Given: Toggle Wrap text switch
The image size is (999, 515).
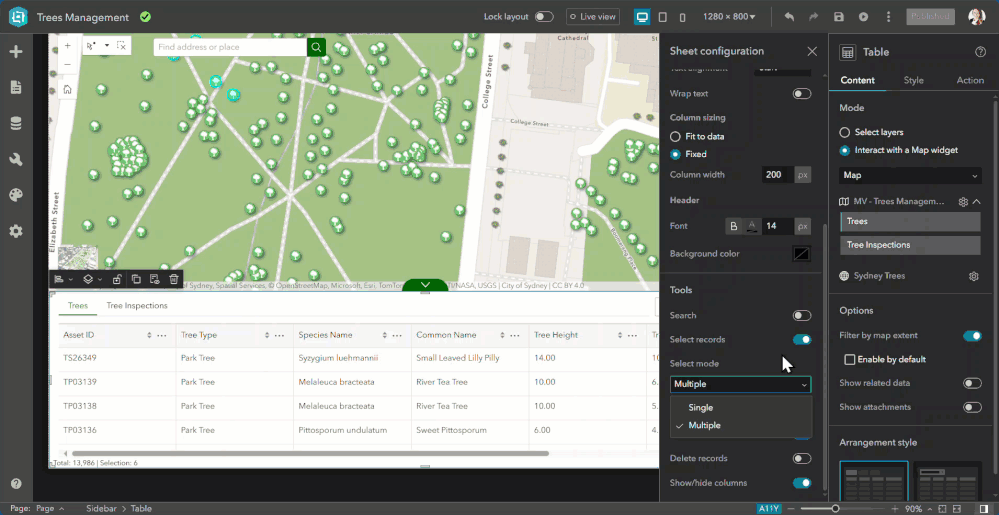Looking at the screenshot, I should tap(801, 94).
